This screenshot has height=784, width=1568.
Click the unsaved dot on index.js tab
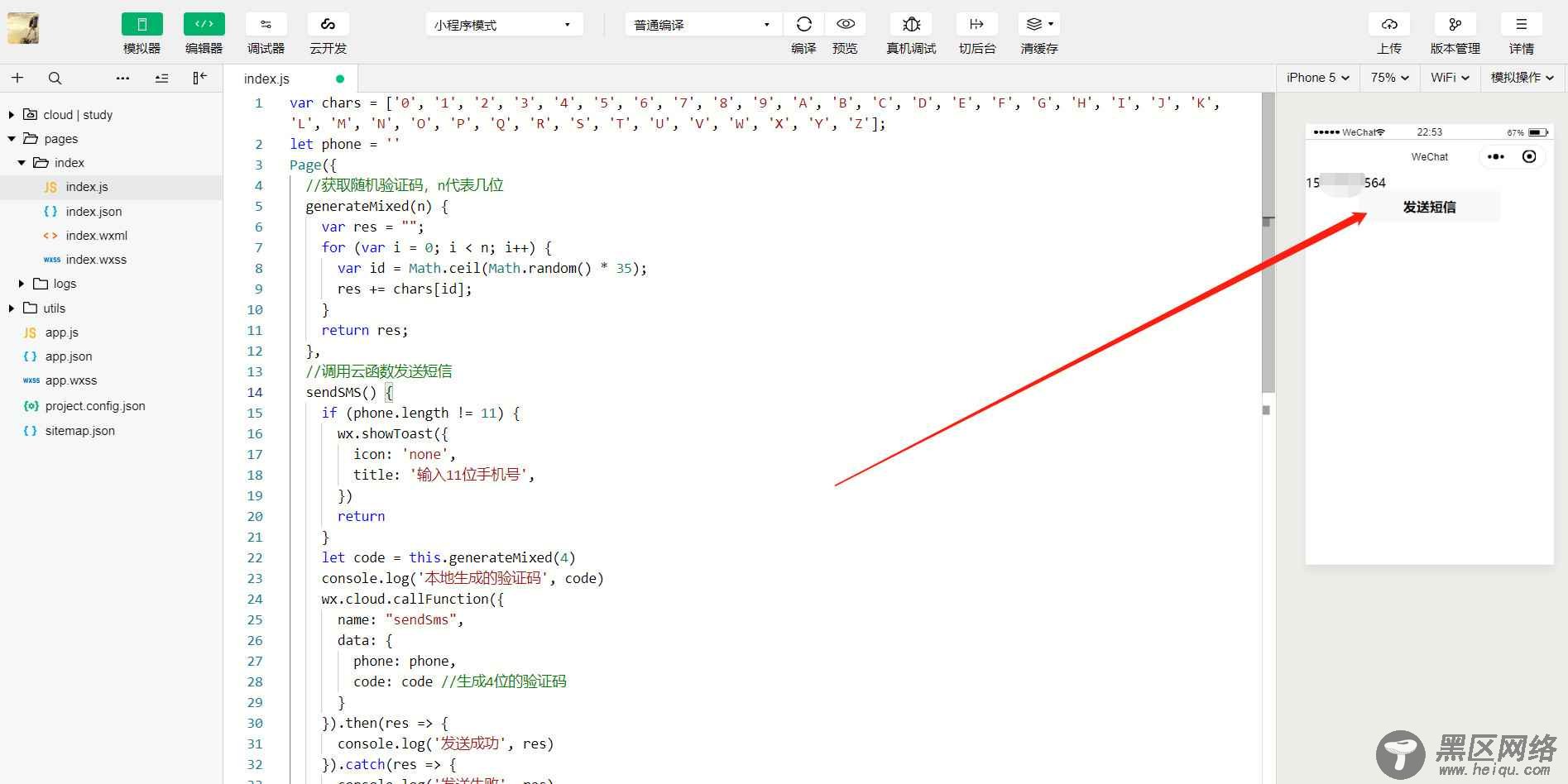340,79
